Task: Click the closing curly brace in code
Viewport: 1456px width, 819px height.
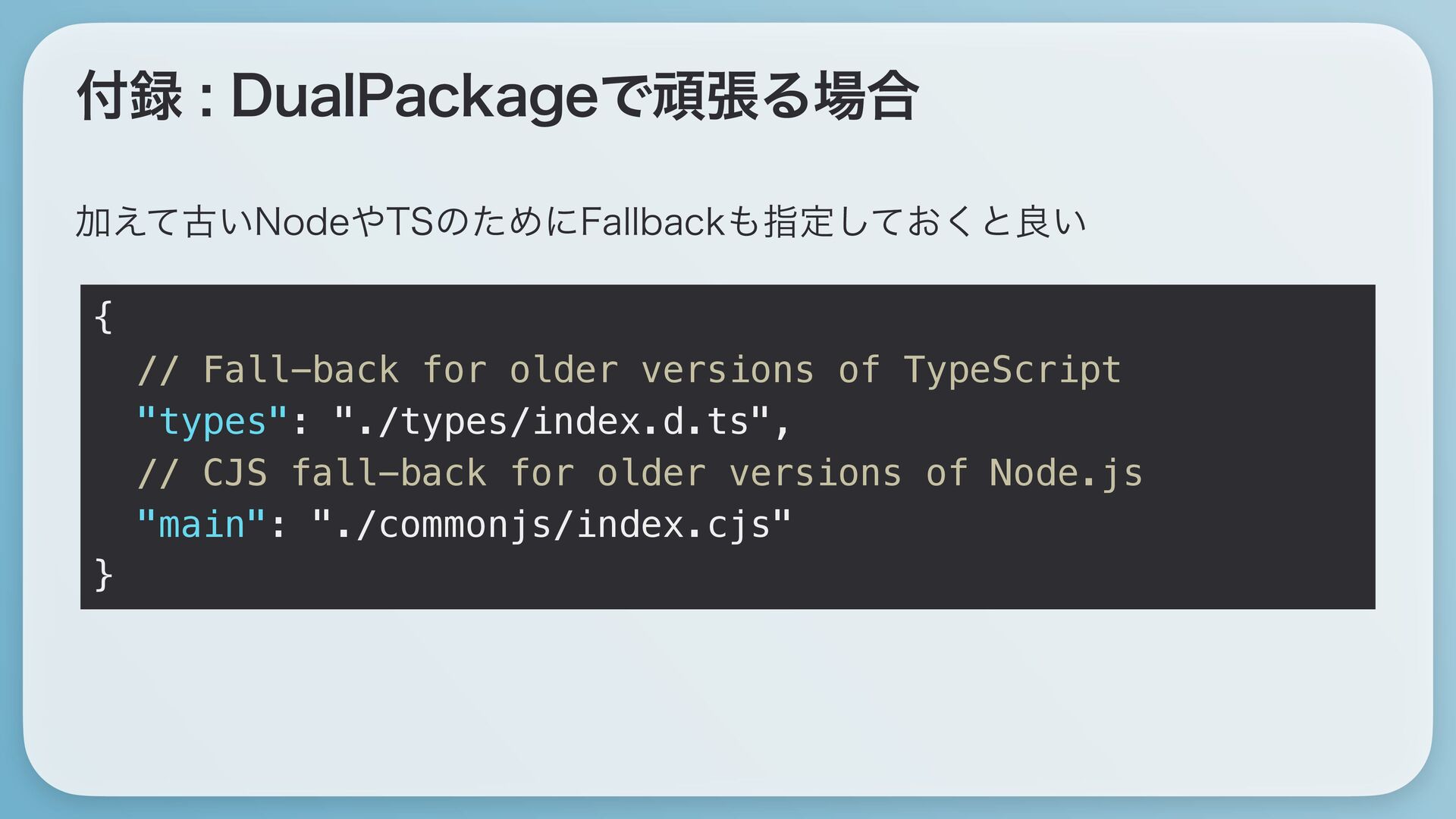Action: click(x=104, y=575)
